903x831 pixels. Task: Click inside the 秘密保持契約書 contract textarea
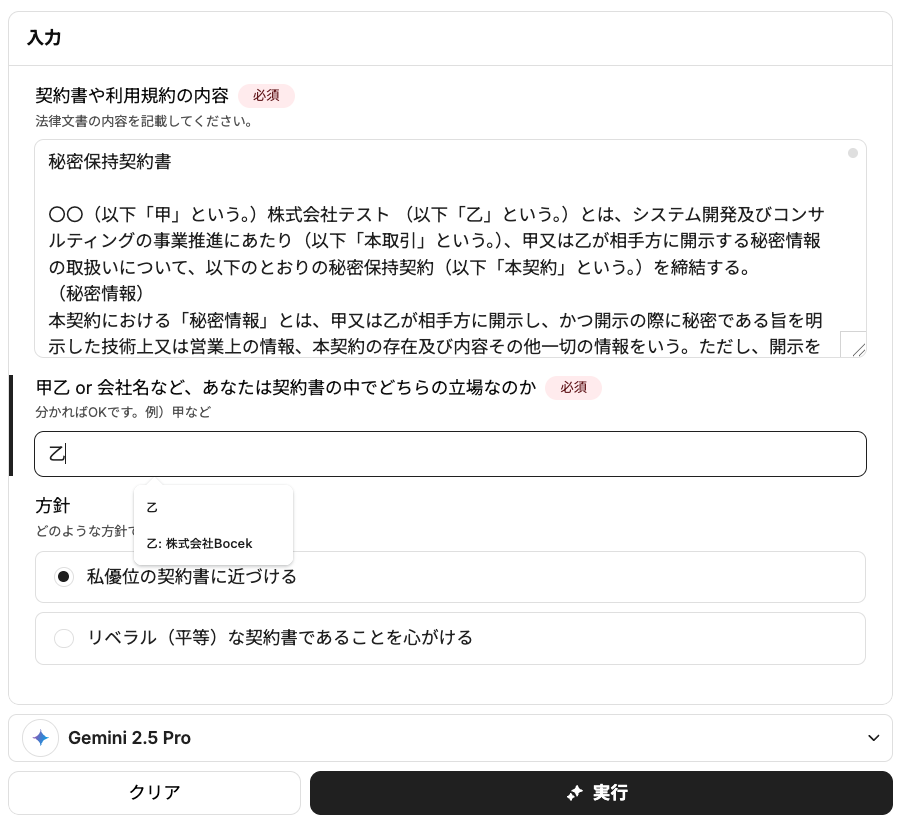[x=440, y=248]
